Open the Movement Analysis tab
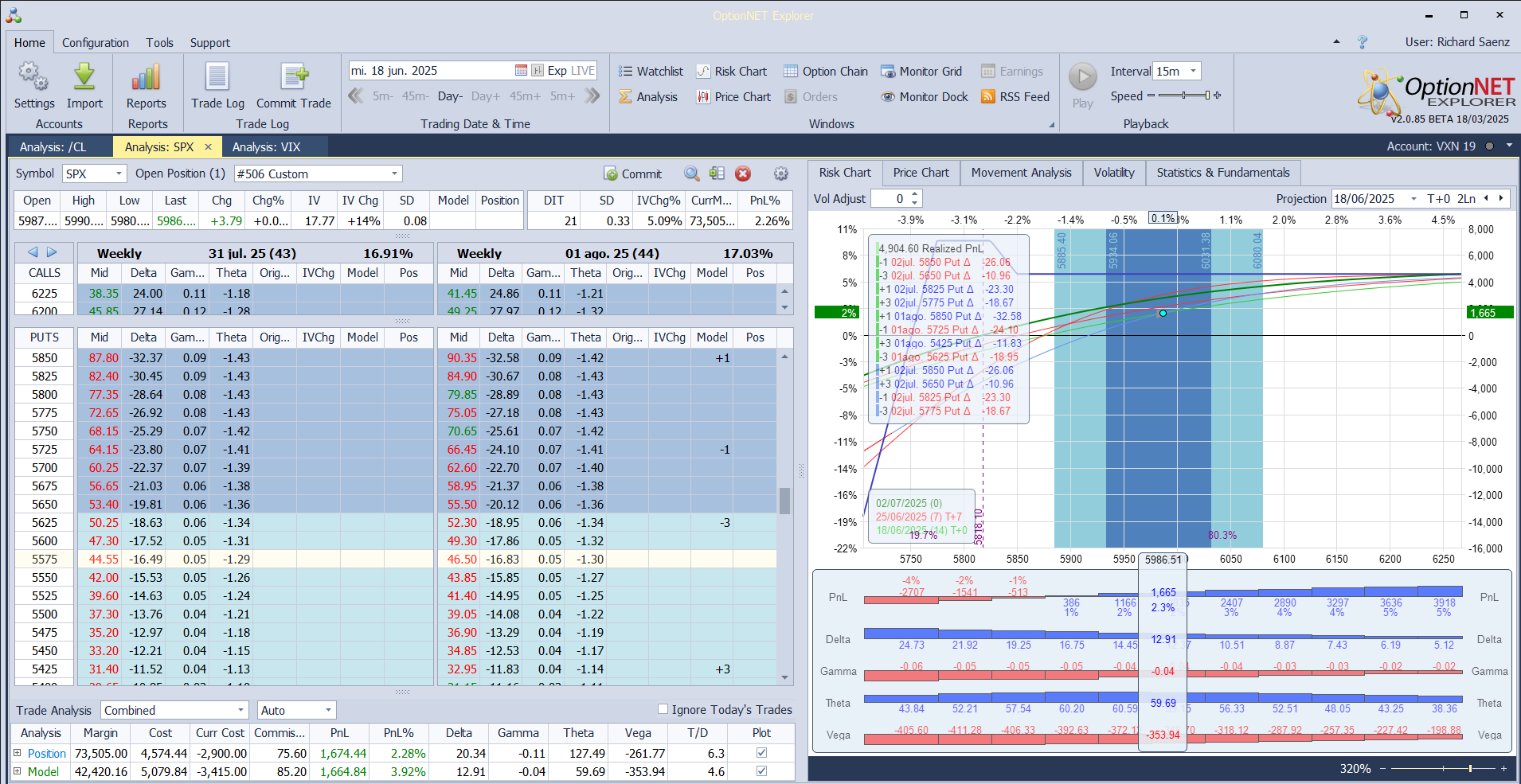This screenshot has width=1521, height=784. click(x=1022, y=173)
